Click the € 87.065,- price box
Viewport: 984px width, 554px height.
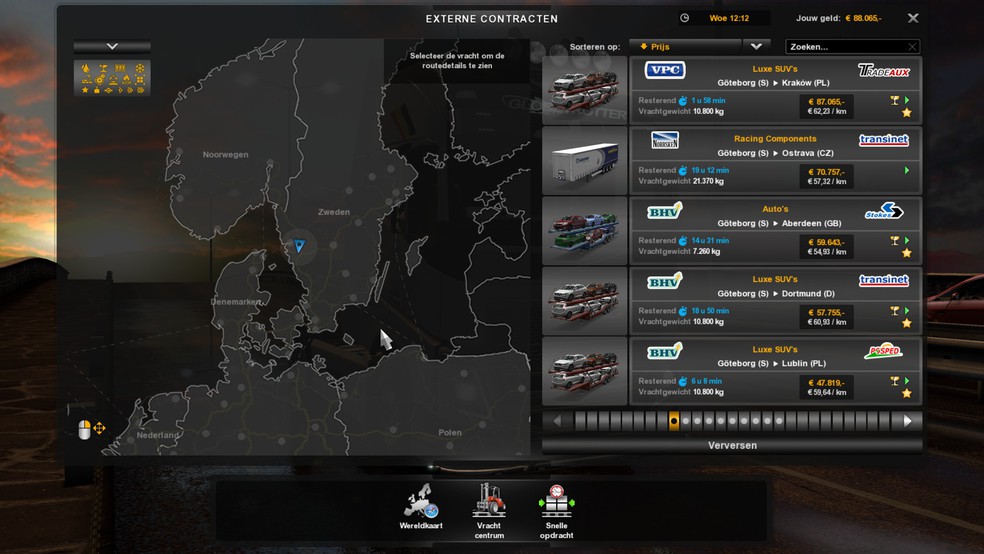click(x=826, y=106)
